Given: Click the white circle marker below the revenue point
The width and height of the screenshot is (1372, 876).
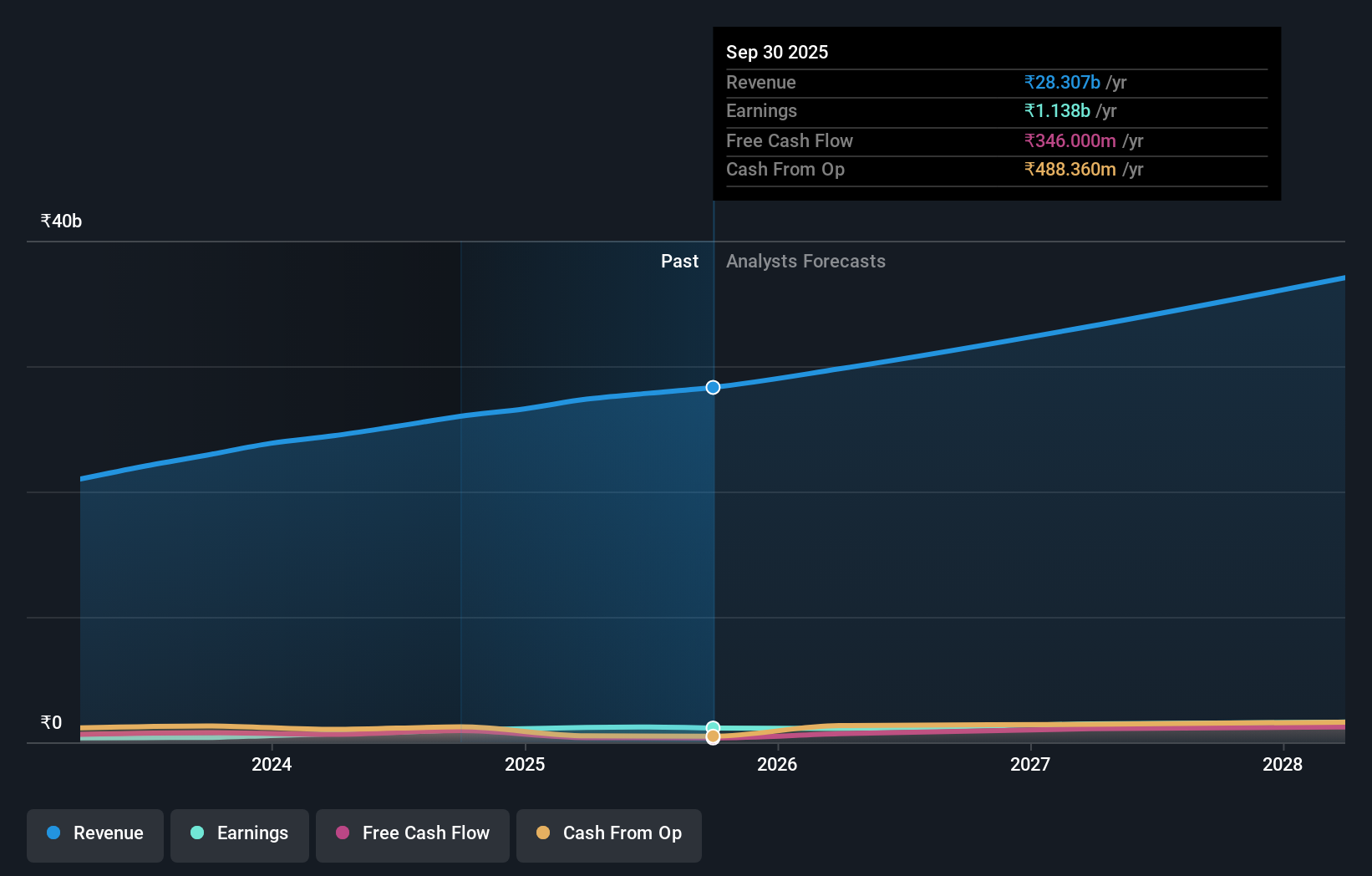Looking at the screenshot, I should pyautogui.click(x=712, y=737).
